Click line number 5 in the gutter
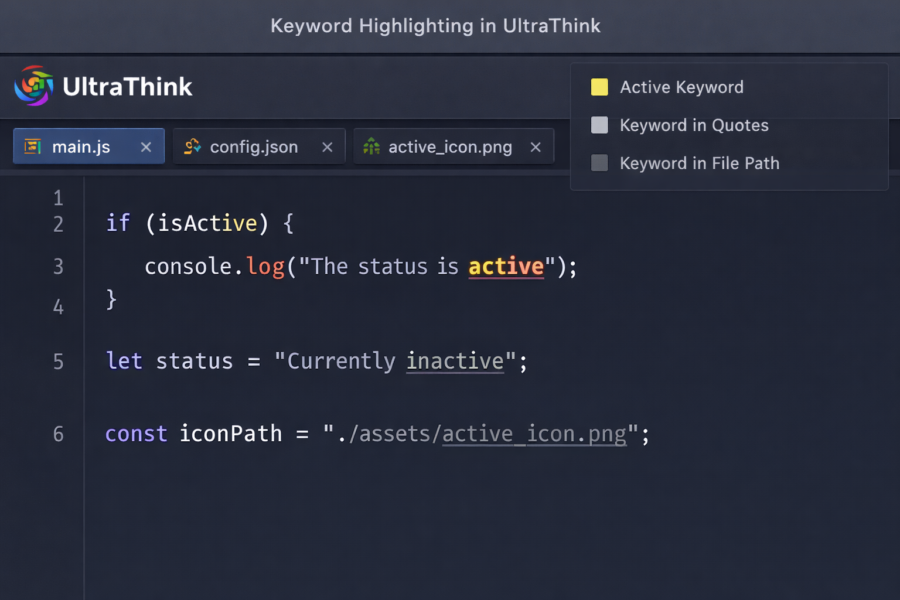Image resolution: width=900 pixels, height=600 pixels. coord(58,362)
